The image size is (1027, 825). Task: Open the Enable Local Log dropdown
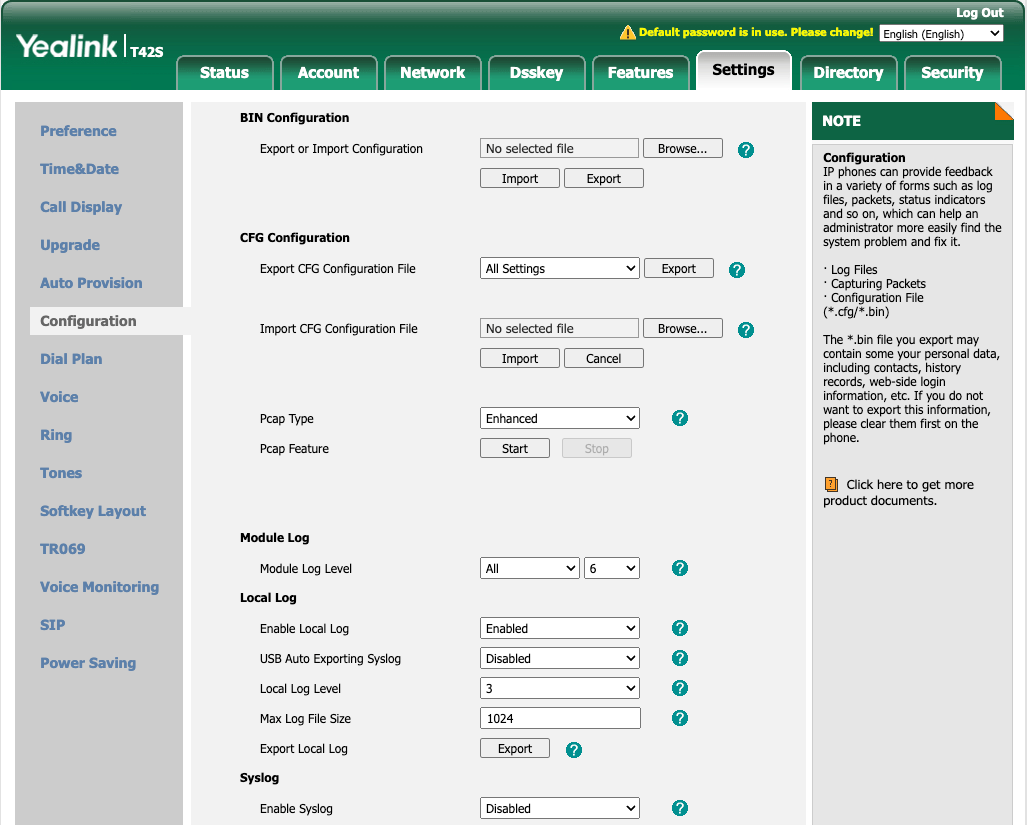tap(560, 629)
